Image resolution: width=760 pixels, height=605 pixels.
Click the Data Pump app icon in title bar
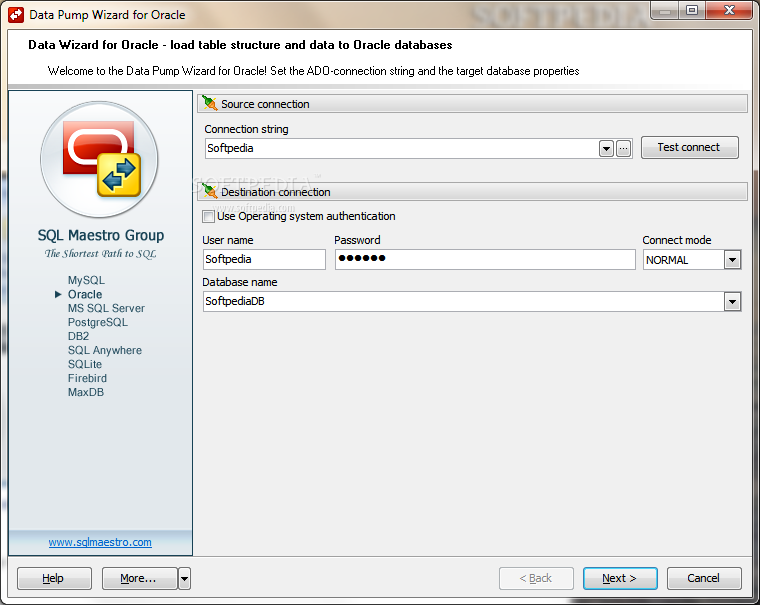click(16, 15)
